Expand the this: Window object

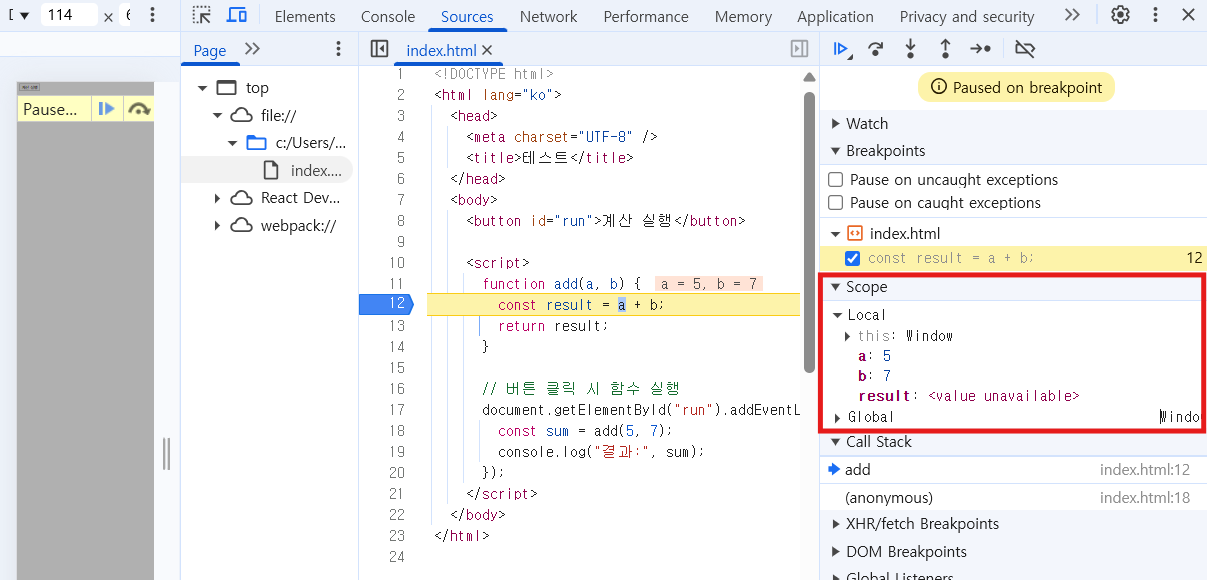coord(848,336)
